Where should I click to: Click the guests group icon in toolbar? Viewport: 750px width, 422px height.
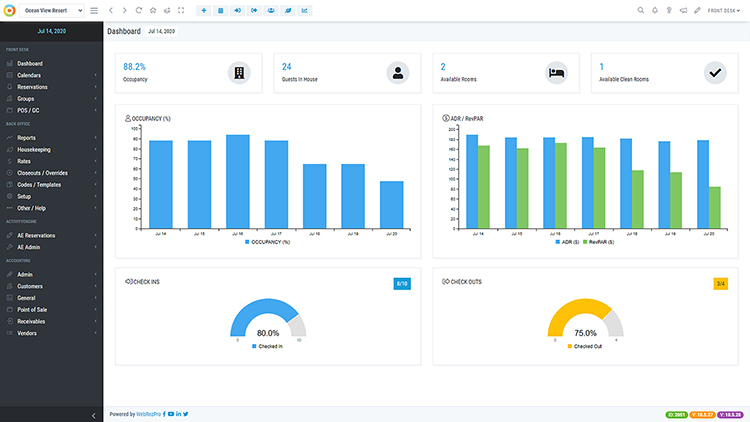[271, 10]
